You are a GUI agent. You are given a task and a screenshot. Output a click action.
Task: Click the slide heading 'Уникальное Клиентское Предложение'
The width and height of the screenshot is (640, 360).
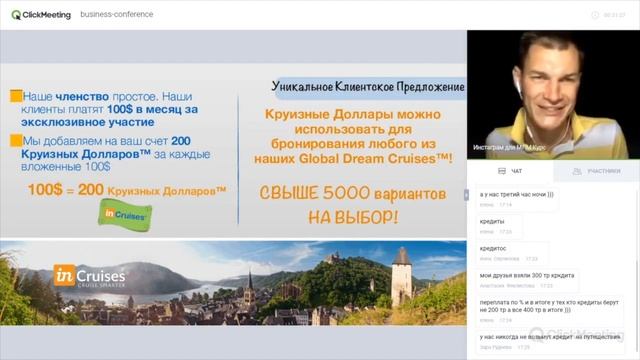[x=368, y=87]
